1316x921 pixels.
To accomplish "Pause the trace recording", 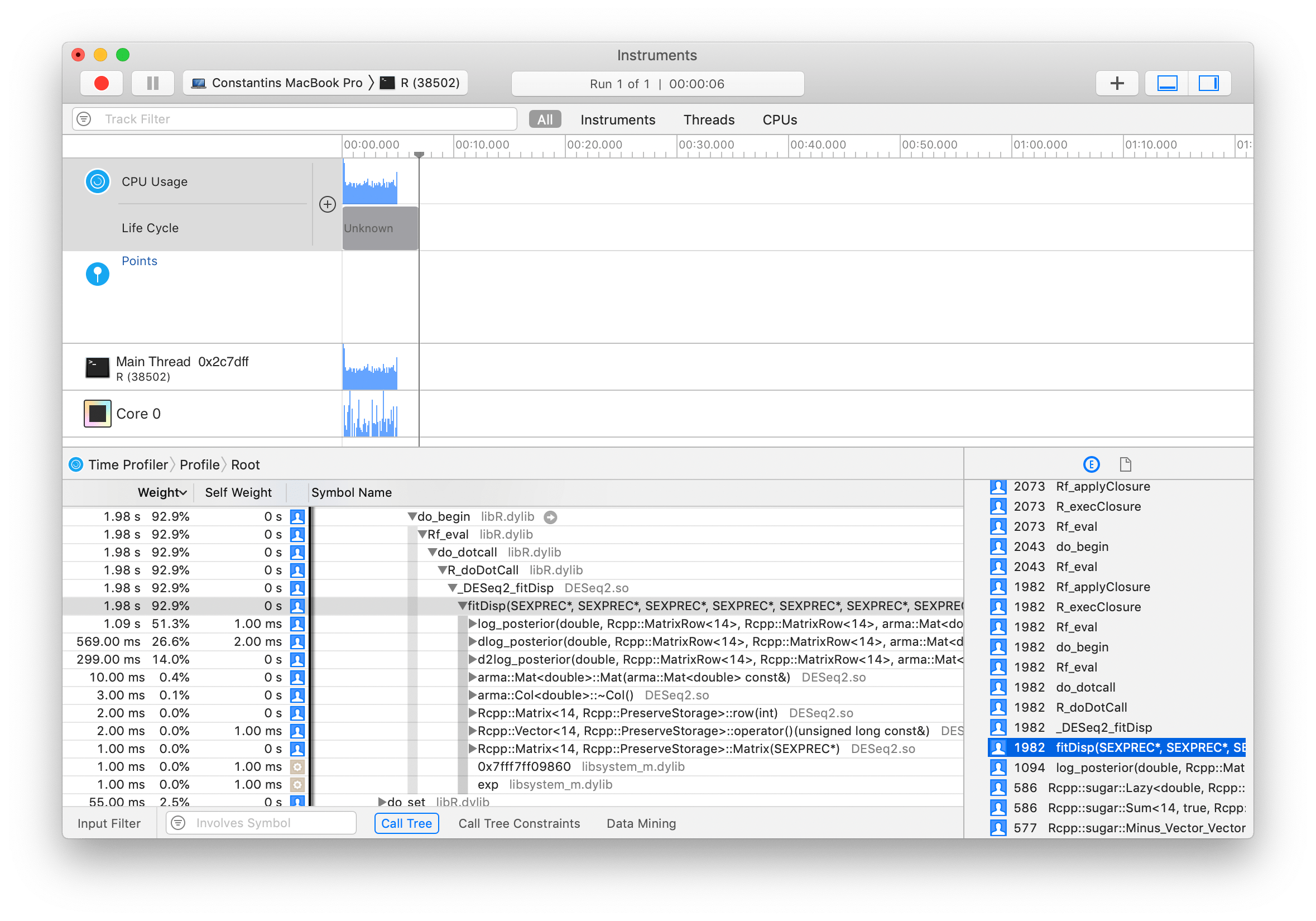I will (152, 83).
